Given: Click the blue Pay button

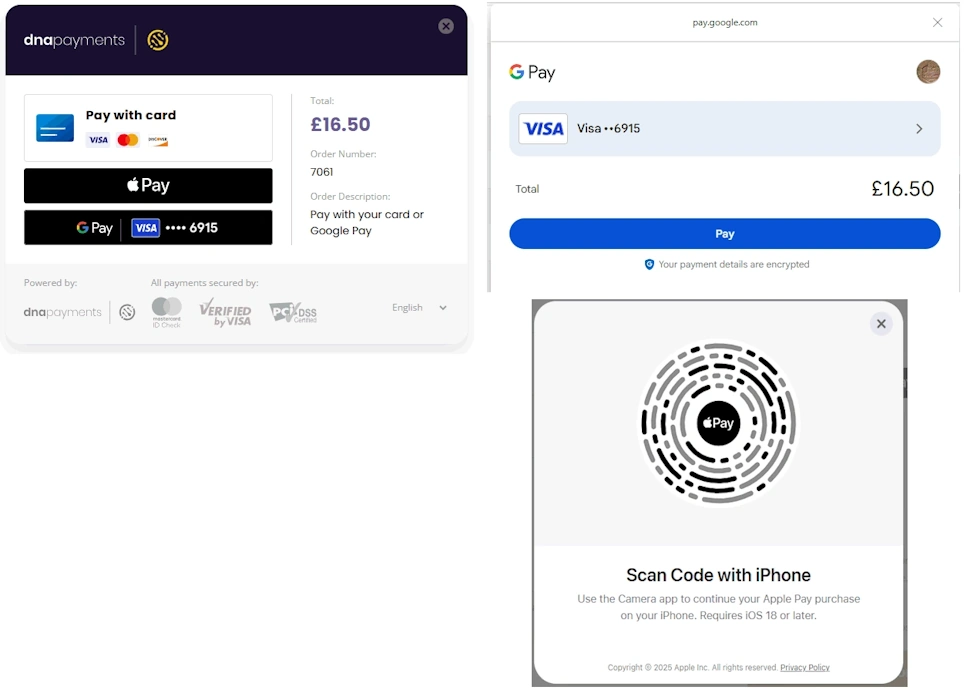Looking at the screenshot, I should click(x=725, y=234).
